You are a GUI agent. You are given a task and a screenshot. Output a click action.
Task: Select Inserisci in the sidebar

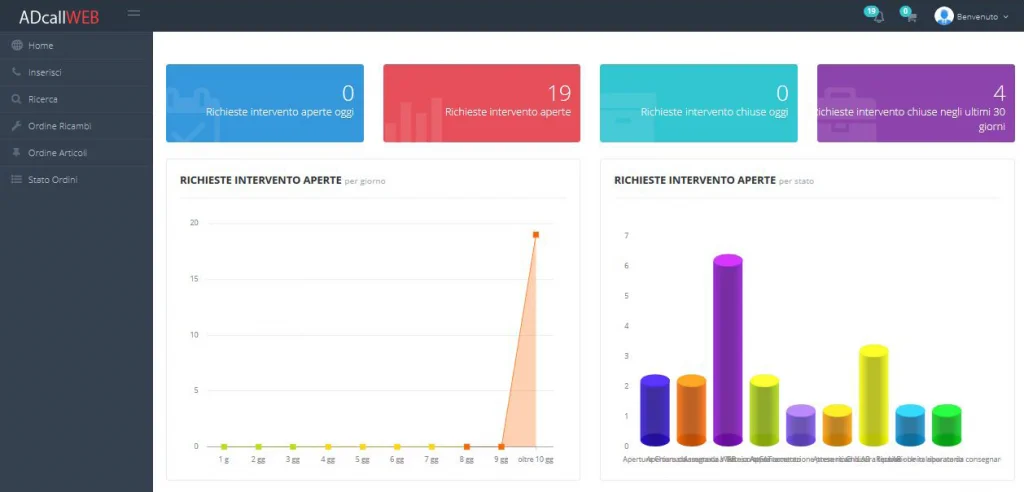45,72
